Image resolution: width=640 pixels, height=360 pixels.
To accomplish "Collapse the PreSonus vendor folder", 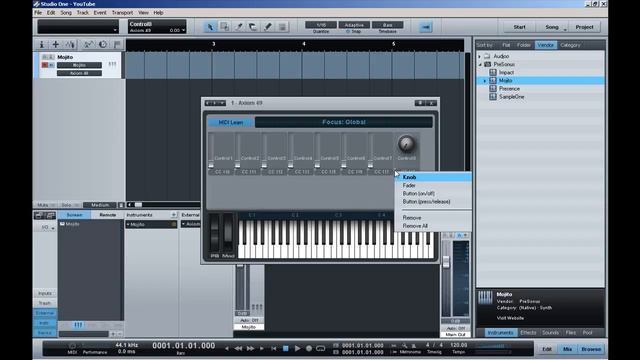I will (480, 64).
